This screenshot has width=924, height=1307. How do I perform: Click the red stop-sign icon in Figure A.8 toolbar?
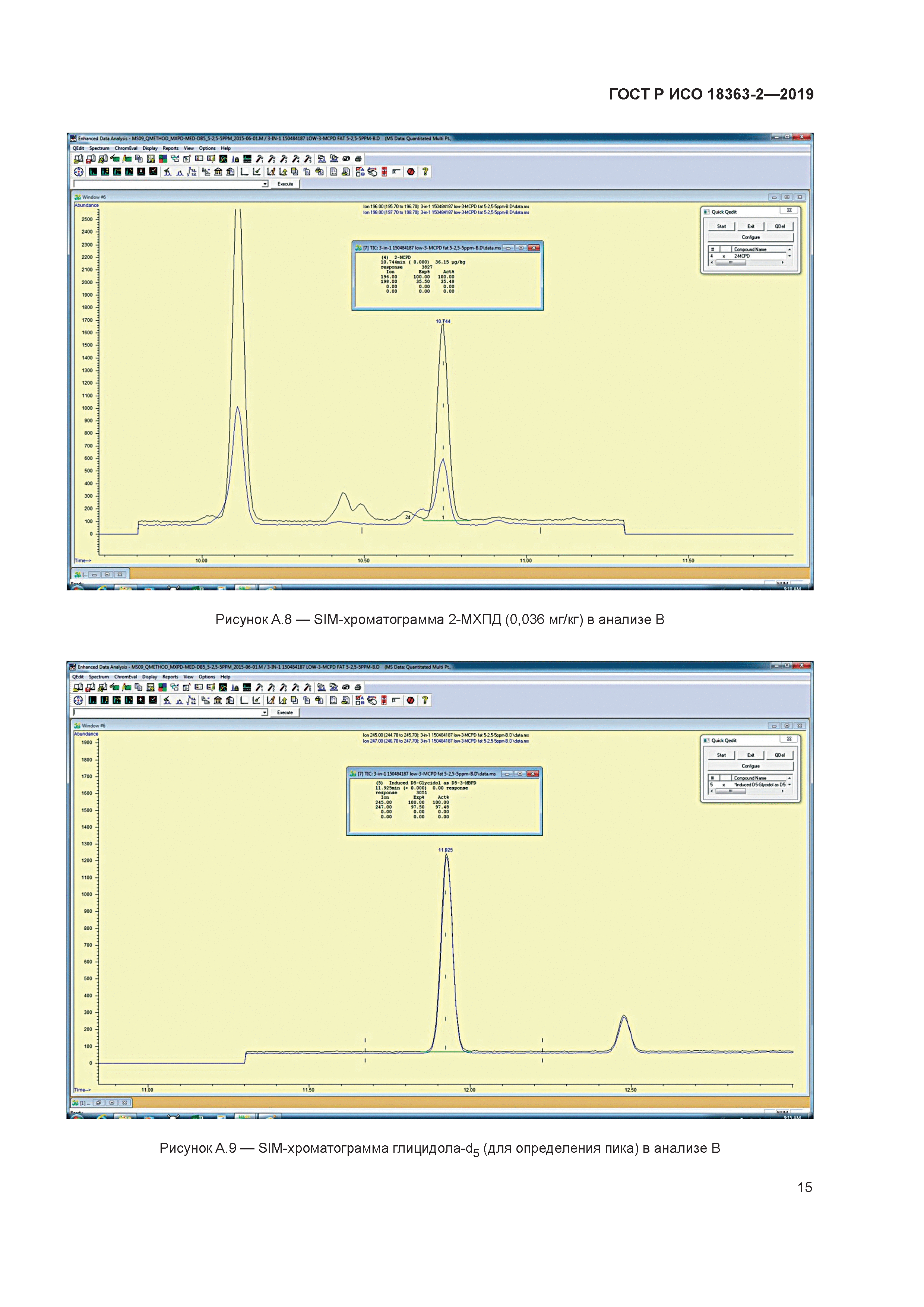[x=411, y=172]
